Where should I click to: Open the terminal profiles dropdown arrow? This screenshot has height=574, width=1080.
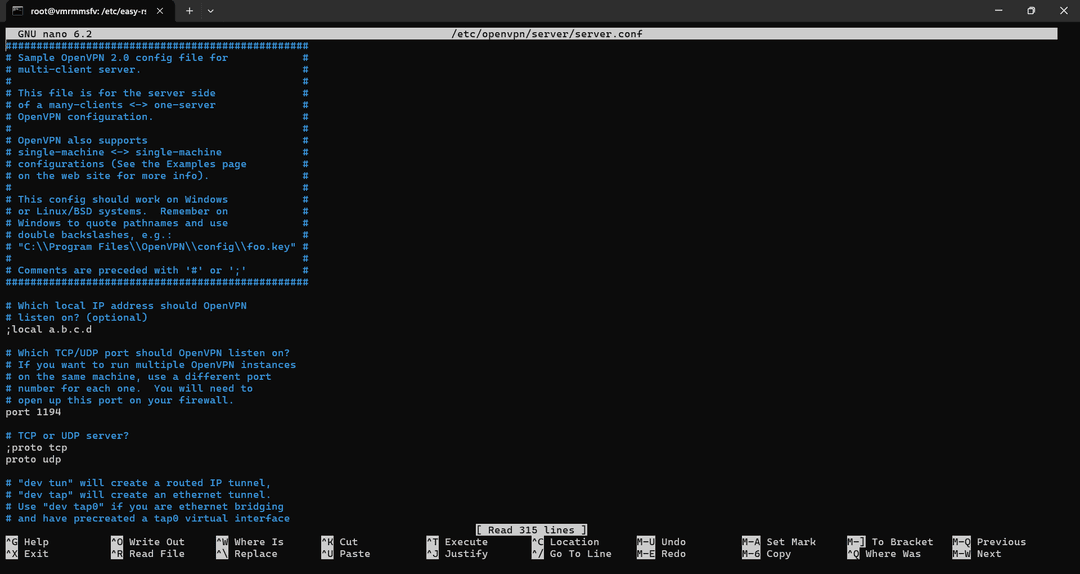click(x=211, y=11)
